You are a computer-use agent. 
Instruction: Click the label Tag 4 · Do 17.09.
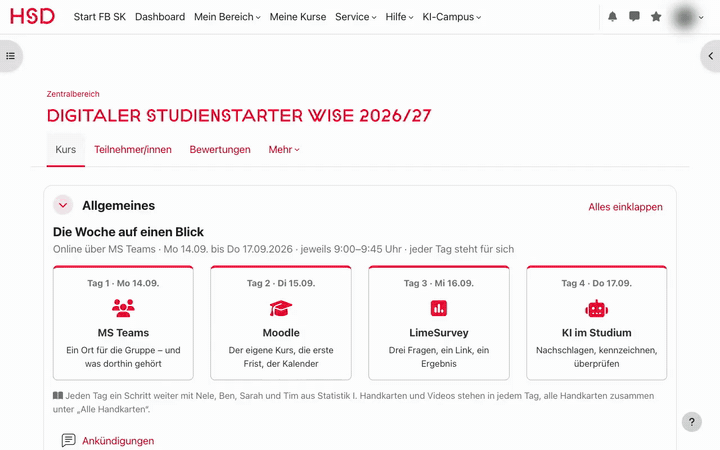(596, 283)
